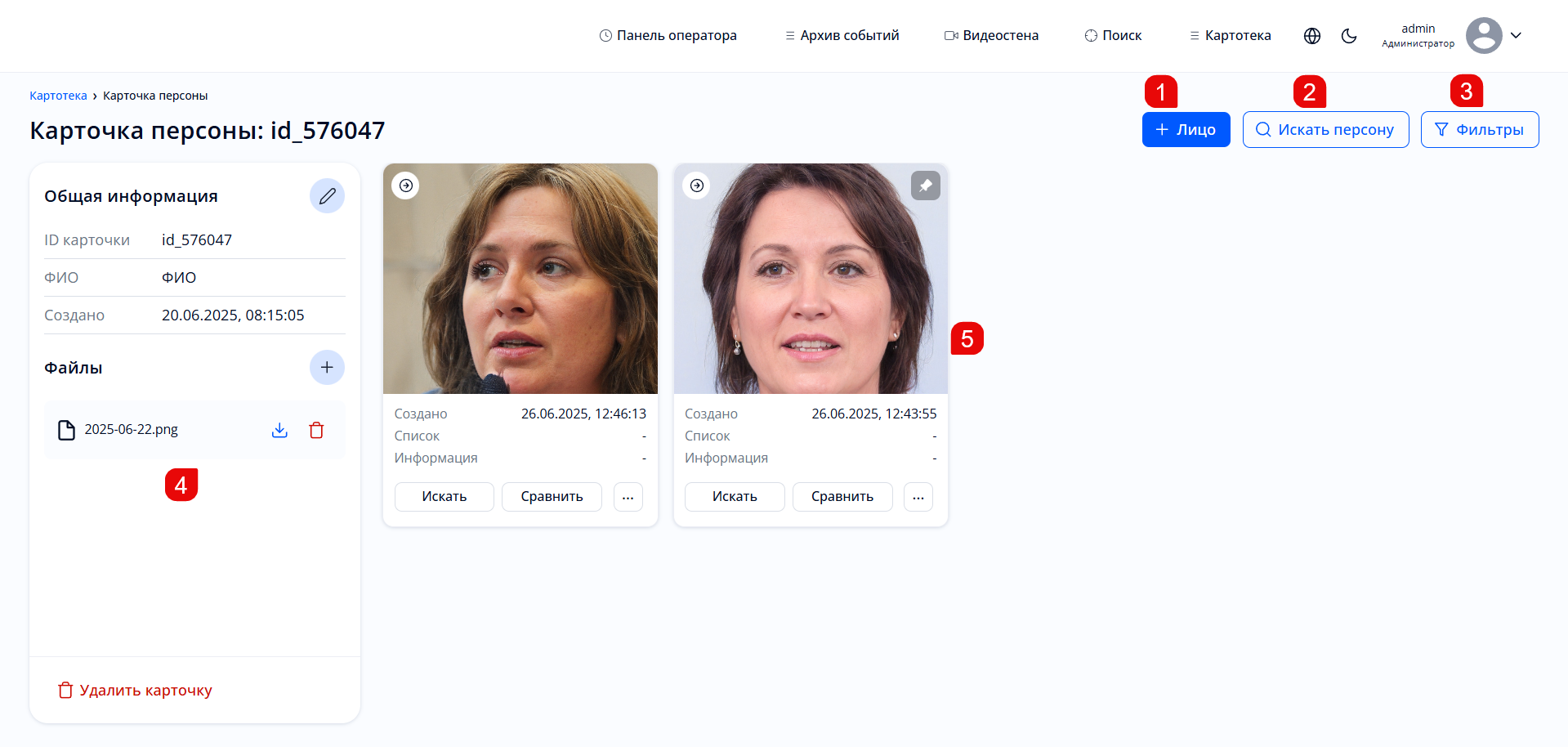
Task: Open the arrow icon on first face photo
Action: (x=406, y=186)
